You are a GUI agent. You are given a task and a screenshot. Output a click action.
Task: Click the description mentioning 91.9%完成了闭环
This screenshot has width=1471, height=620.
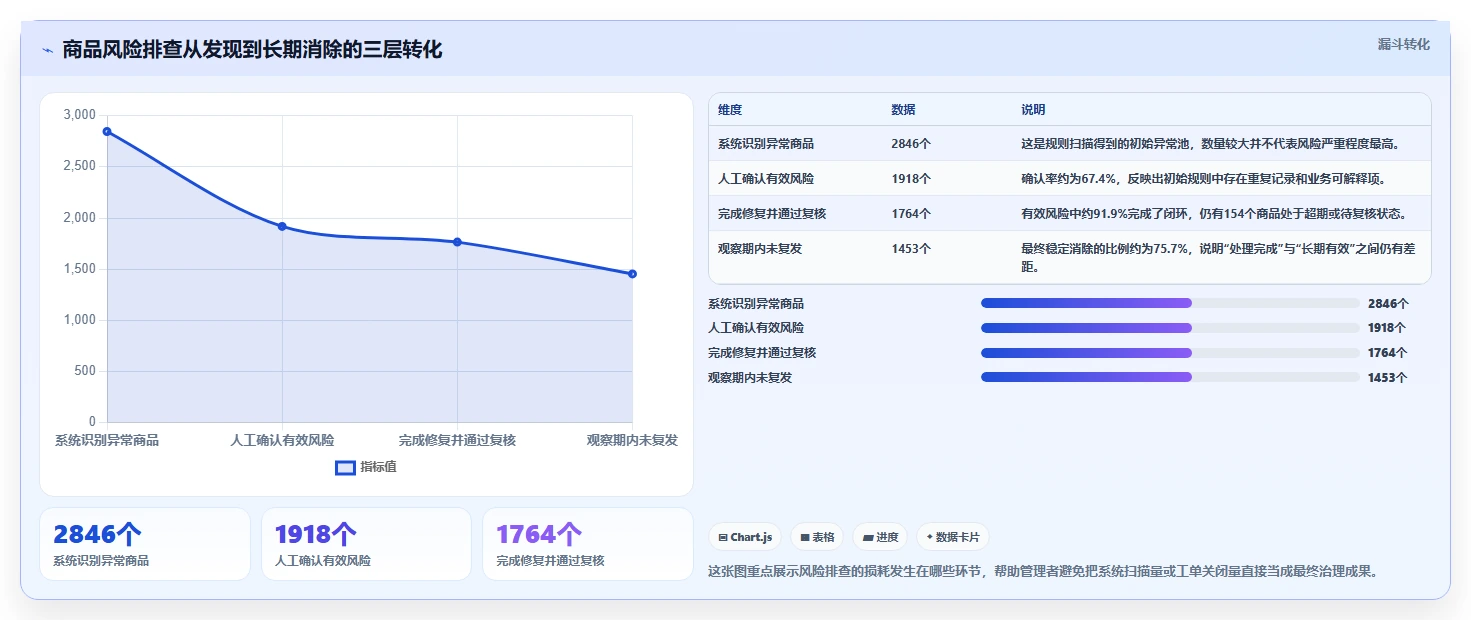click(1214, 214)
